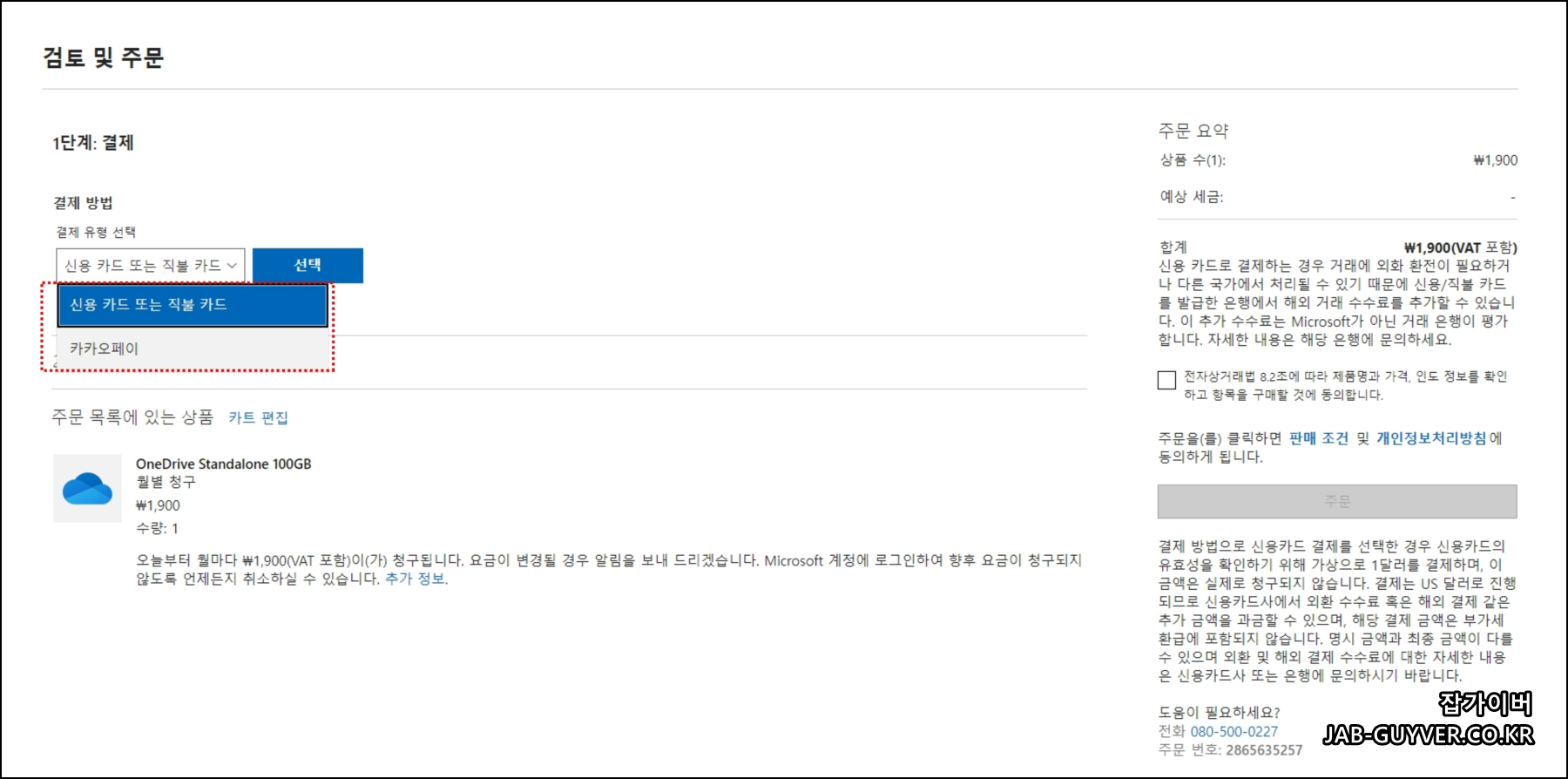Choose 카카오페이 from the dropdown list
Screen dimensions: 1568x779
point(193,349)
